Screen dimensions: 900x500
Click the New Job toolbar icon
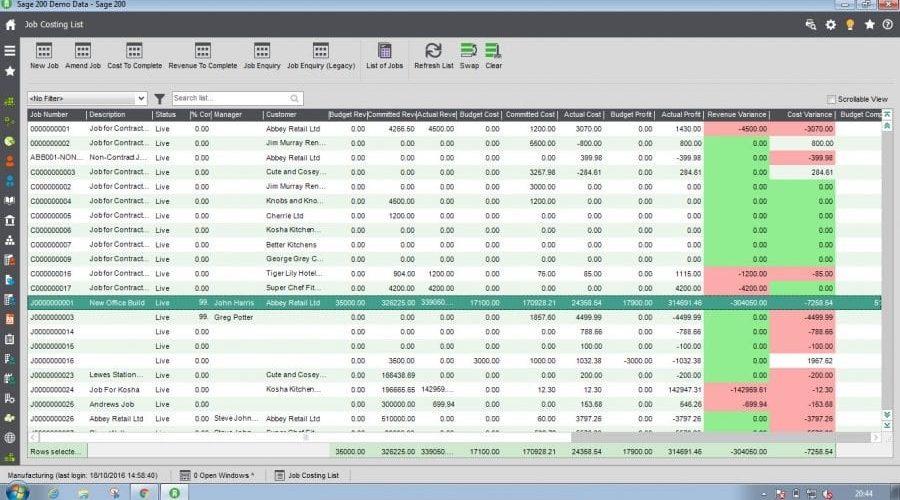44,56
